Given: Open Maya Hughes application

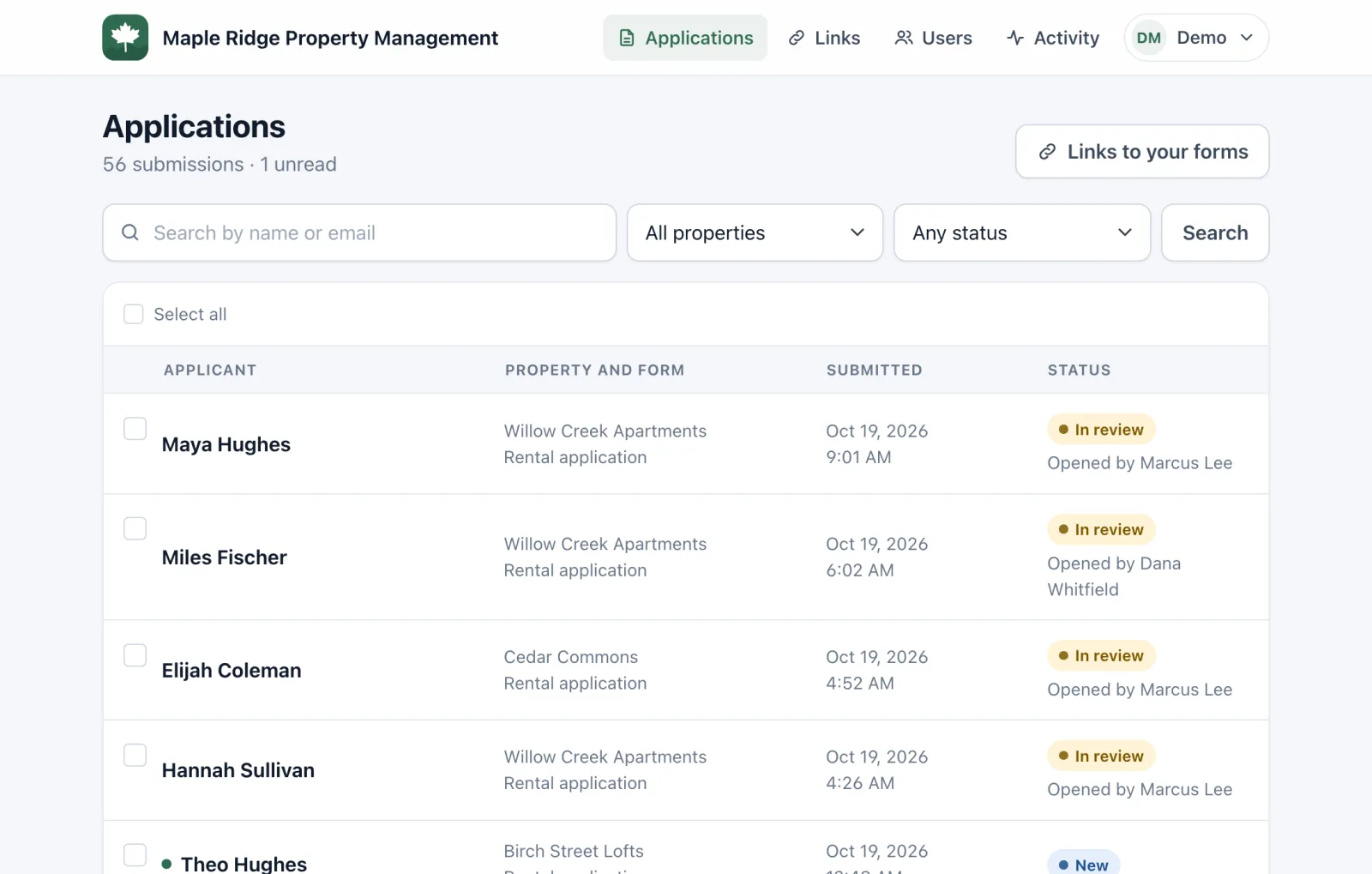Looking at the screenshot, I should [226, 444].
